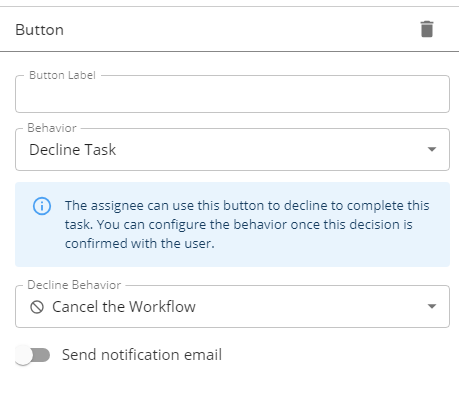Viewport: 459px width, 398px height.
Task: Click the gray track of the notification toggle
Action: tap(42, 355)
